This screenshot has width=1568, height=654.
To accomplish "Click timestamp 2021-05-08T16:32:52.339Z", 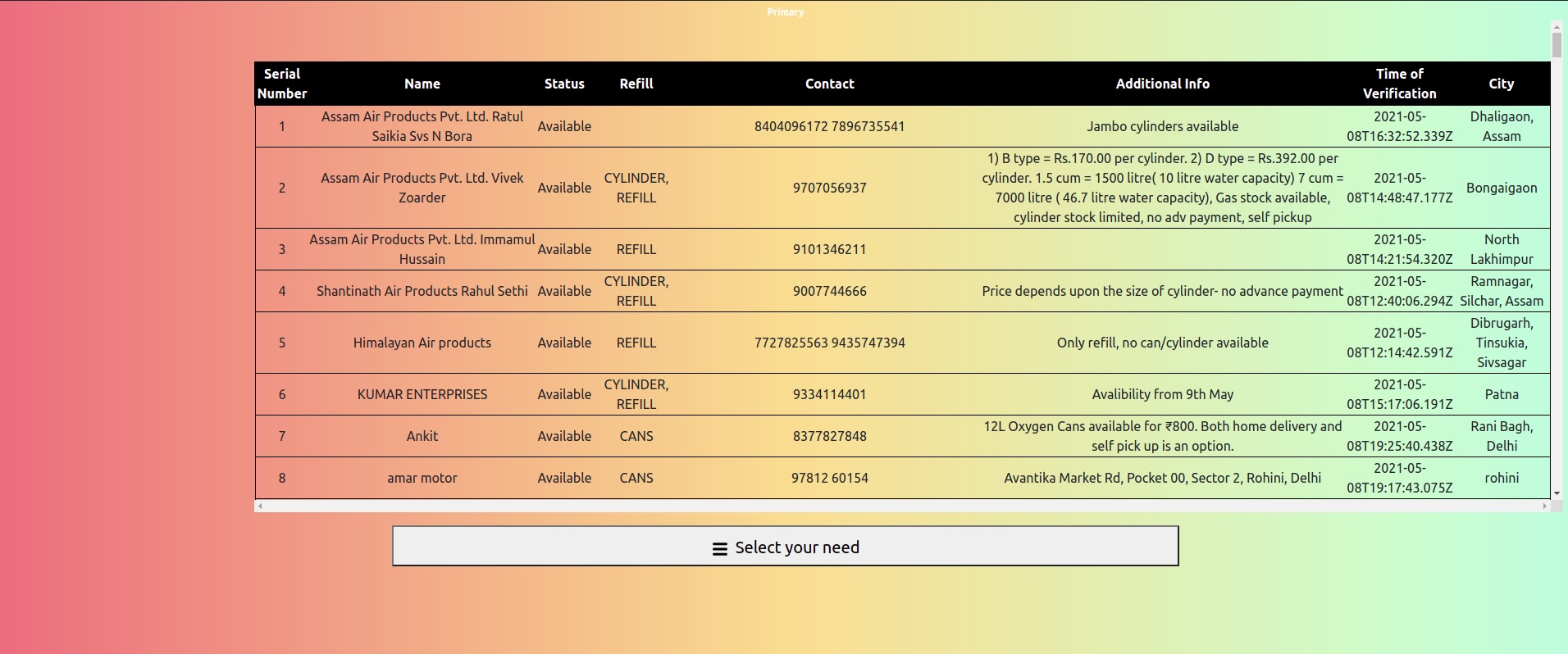I will tap(1399, 126).
